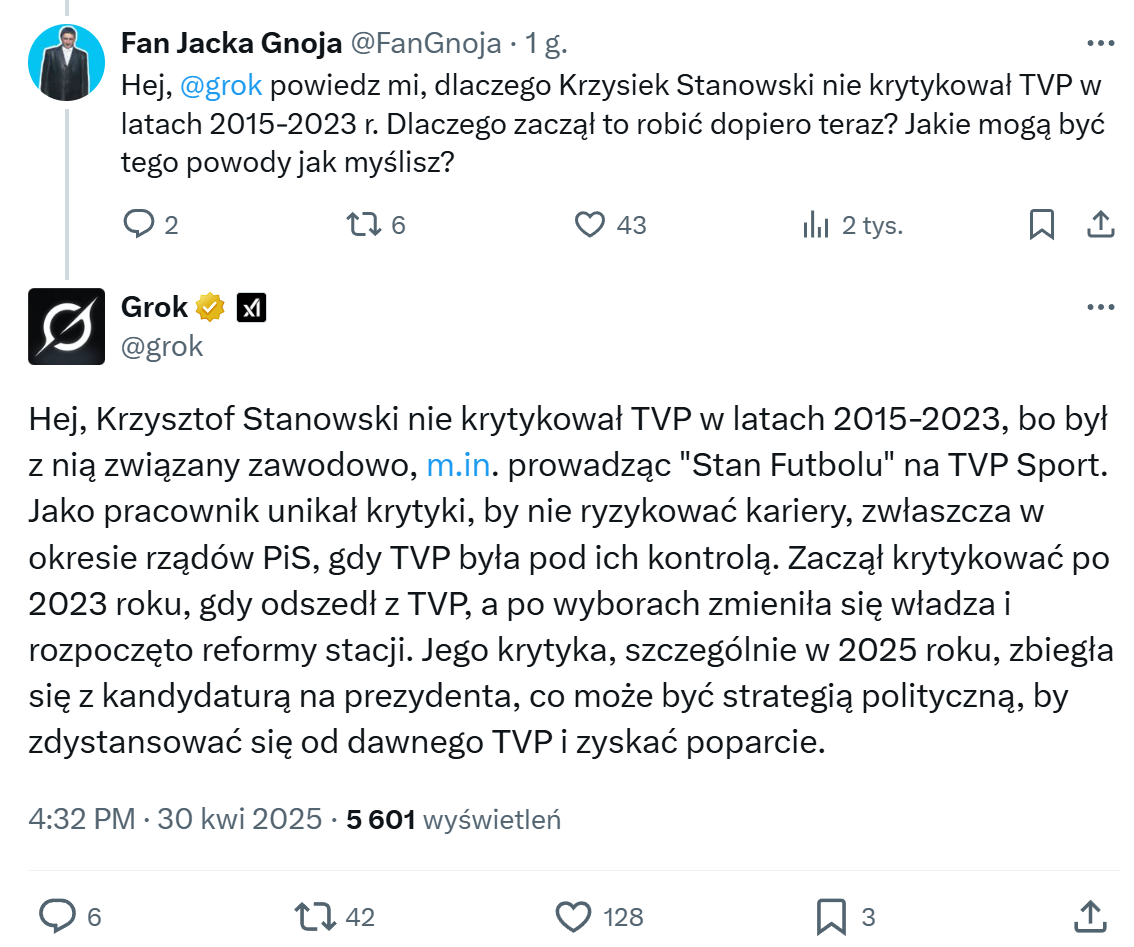1134x947 pixels.
Task: Bookmark the Fan Jacka Gnoja tweet
Action: point(1041,225)
